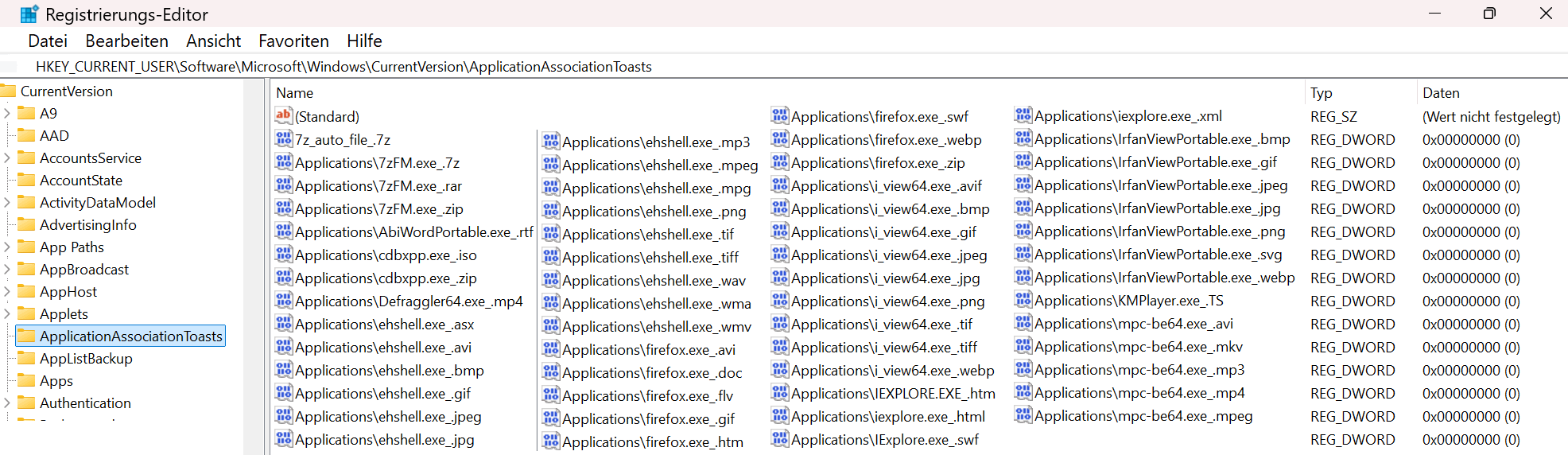This screenshot has height=455, width=1568.
Task: Select the AdvertisingInfo key
Action: tap(88, 225)
